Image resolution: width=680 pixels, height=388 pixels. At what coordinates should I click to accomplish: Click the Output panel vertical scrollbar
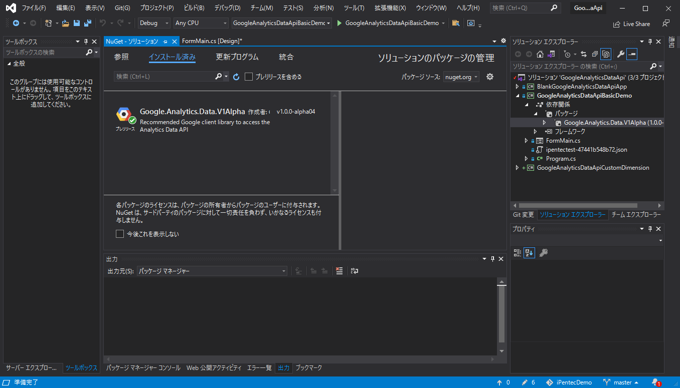coord(502,314)
